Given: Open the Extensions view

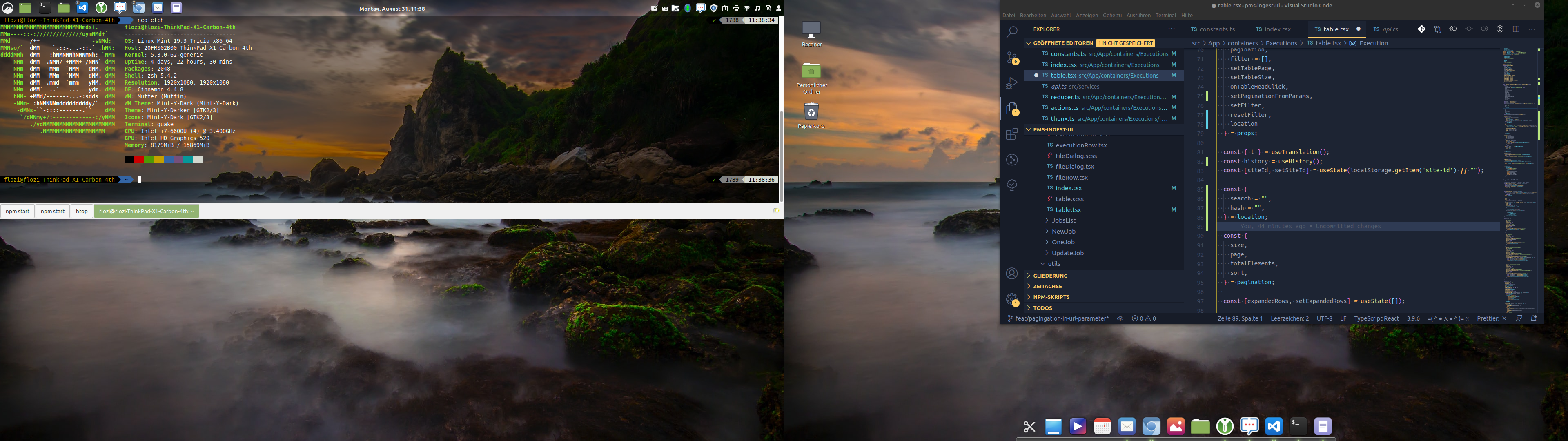Looking at the screenshot, I should [1012, 134].
